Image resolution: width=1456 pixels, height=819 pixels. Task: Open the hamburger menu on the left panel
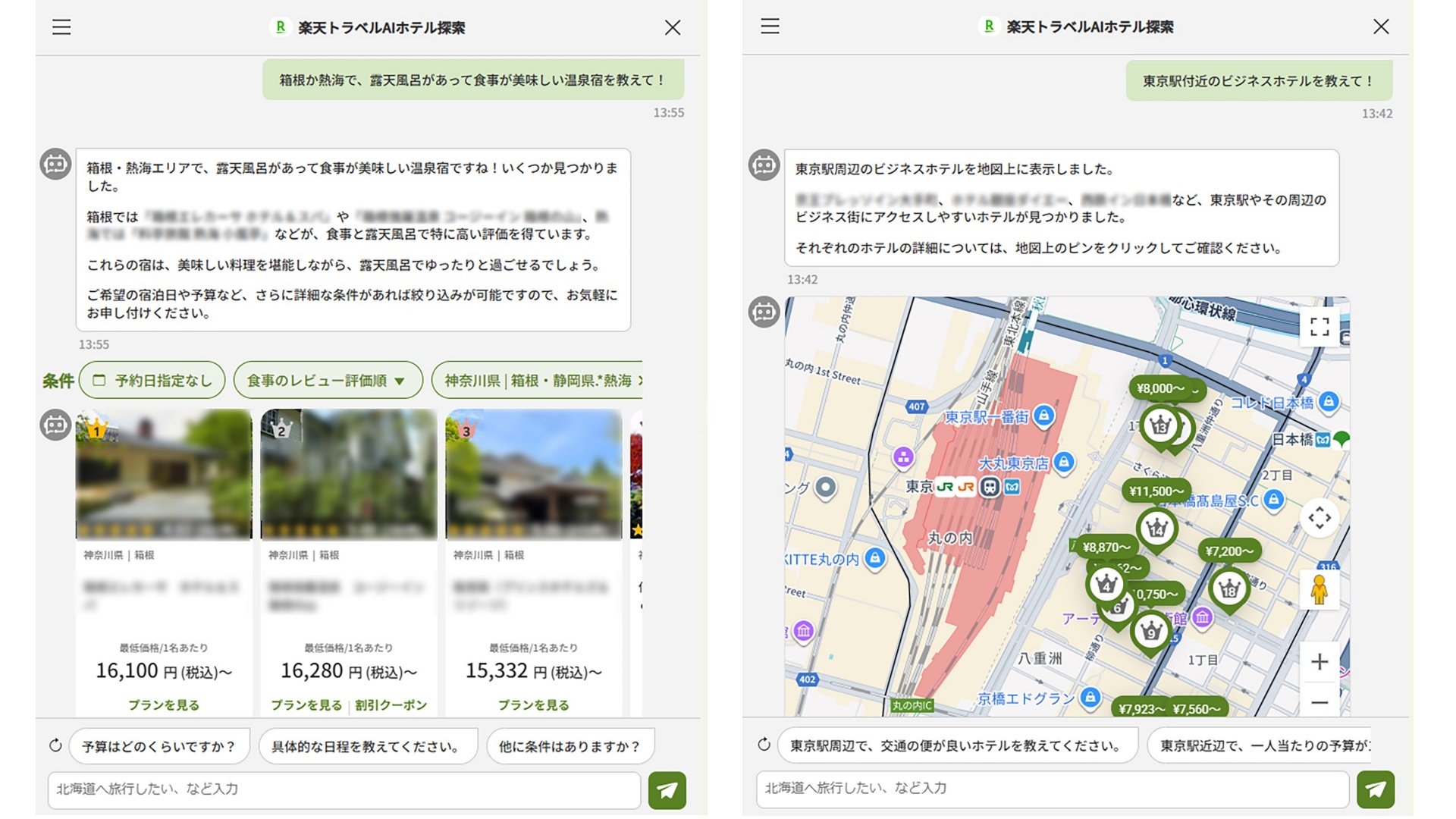61,27
